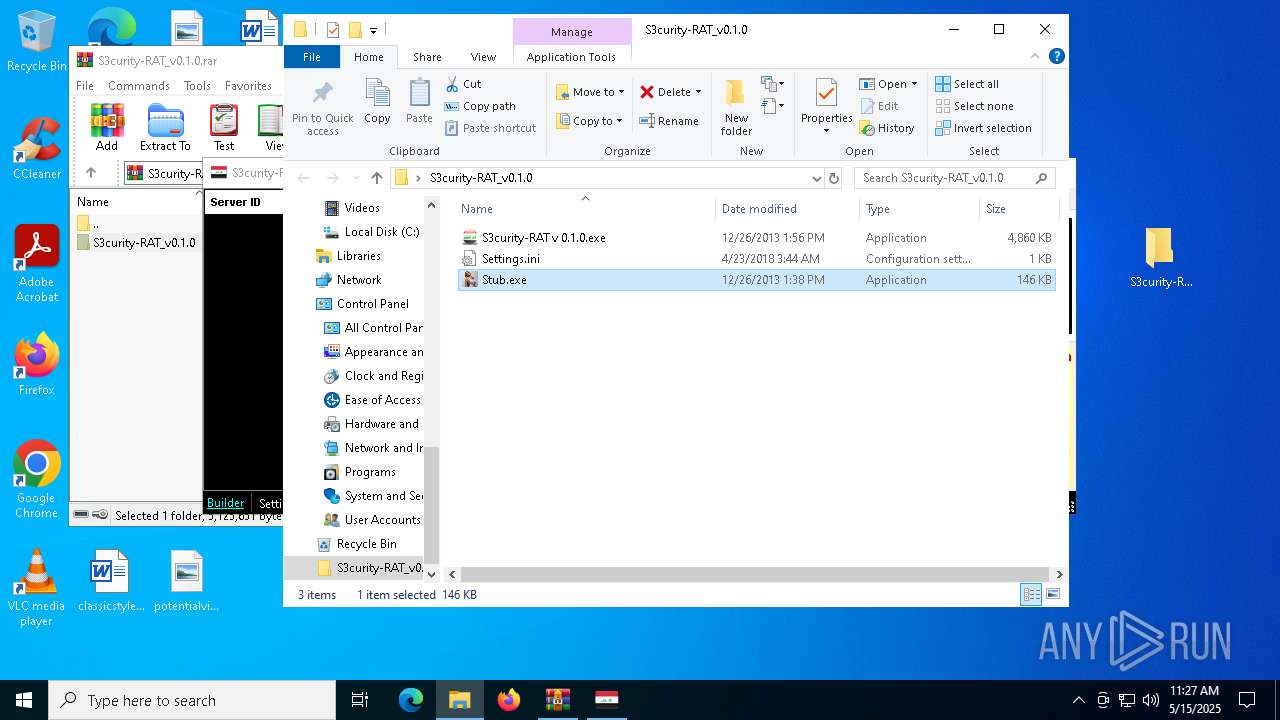The height and width of the screenshot is (720, 1280).
Task: Click the Explorer help question mark icon
Action: (1057, 56)
